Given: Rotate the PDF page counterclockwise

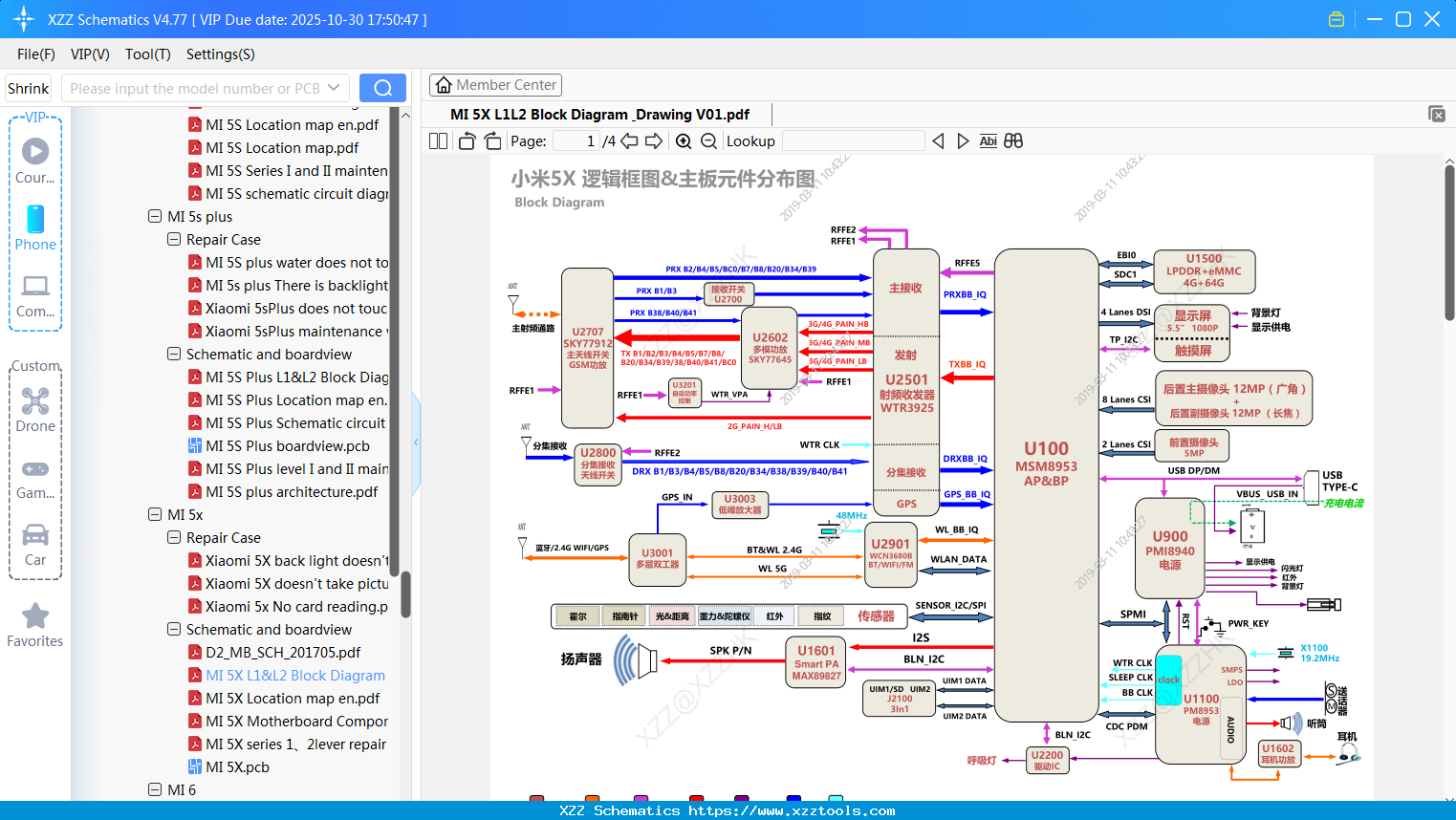Looking at the screenshot, I should 466,140.
